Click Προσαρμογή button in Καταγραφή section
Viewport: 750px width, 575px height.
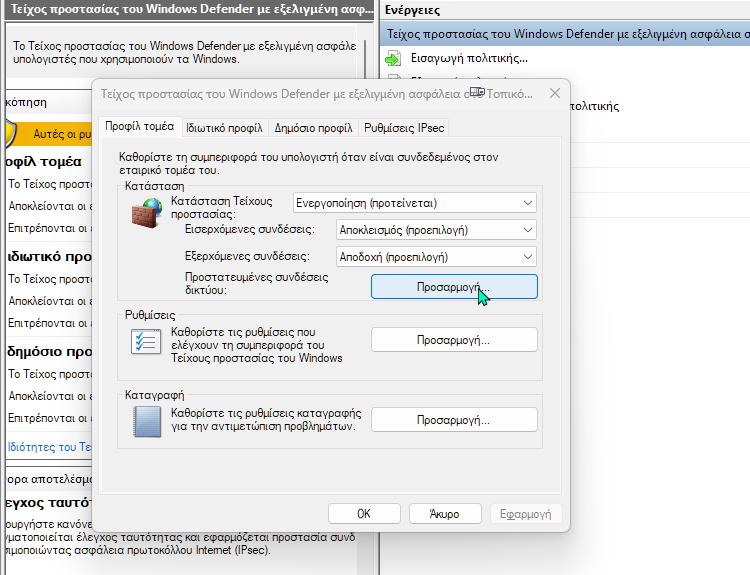454,420
